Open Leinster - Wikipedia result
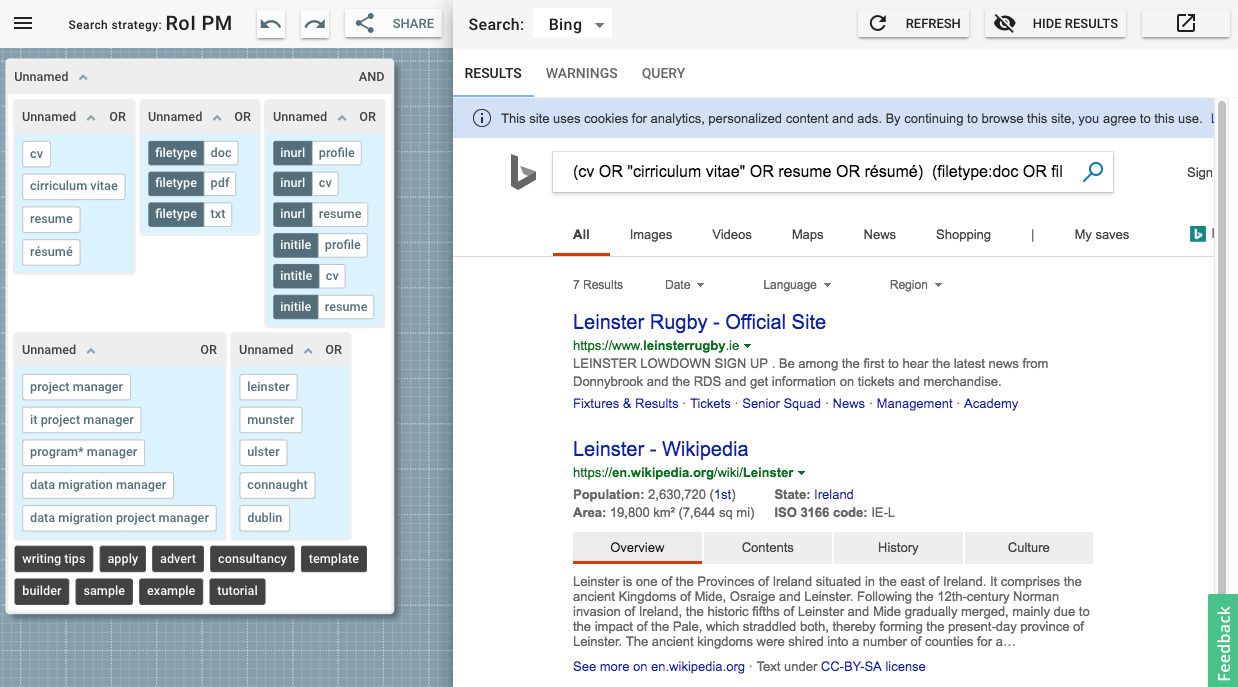This screenshot has height=687, width=1238. [x=660, y=449]
